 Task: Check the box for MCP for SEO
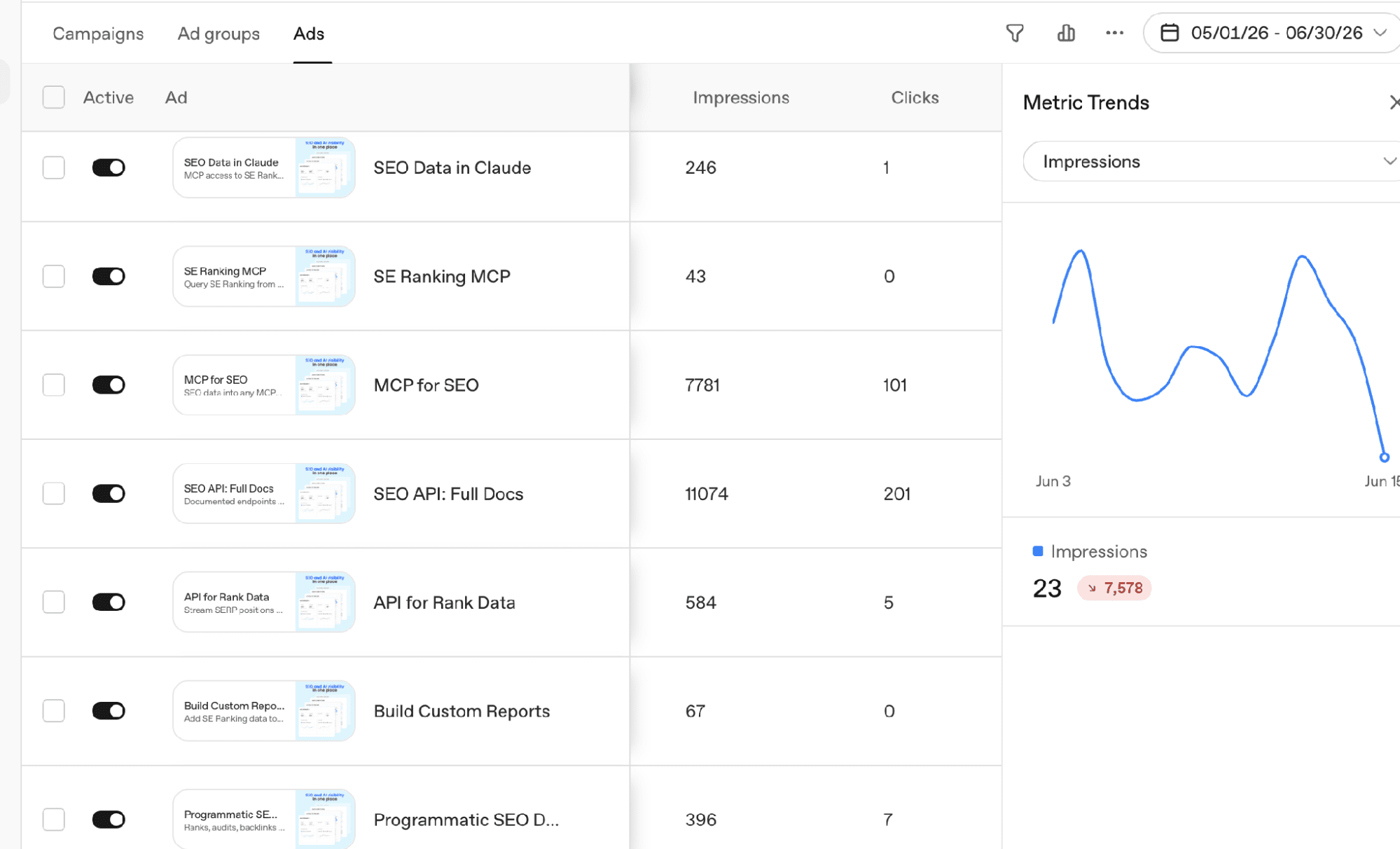pos(54,385)
